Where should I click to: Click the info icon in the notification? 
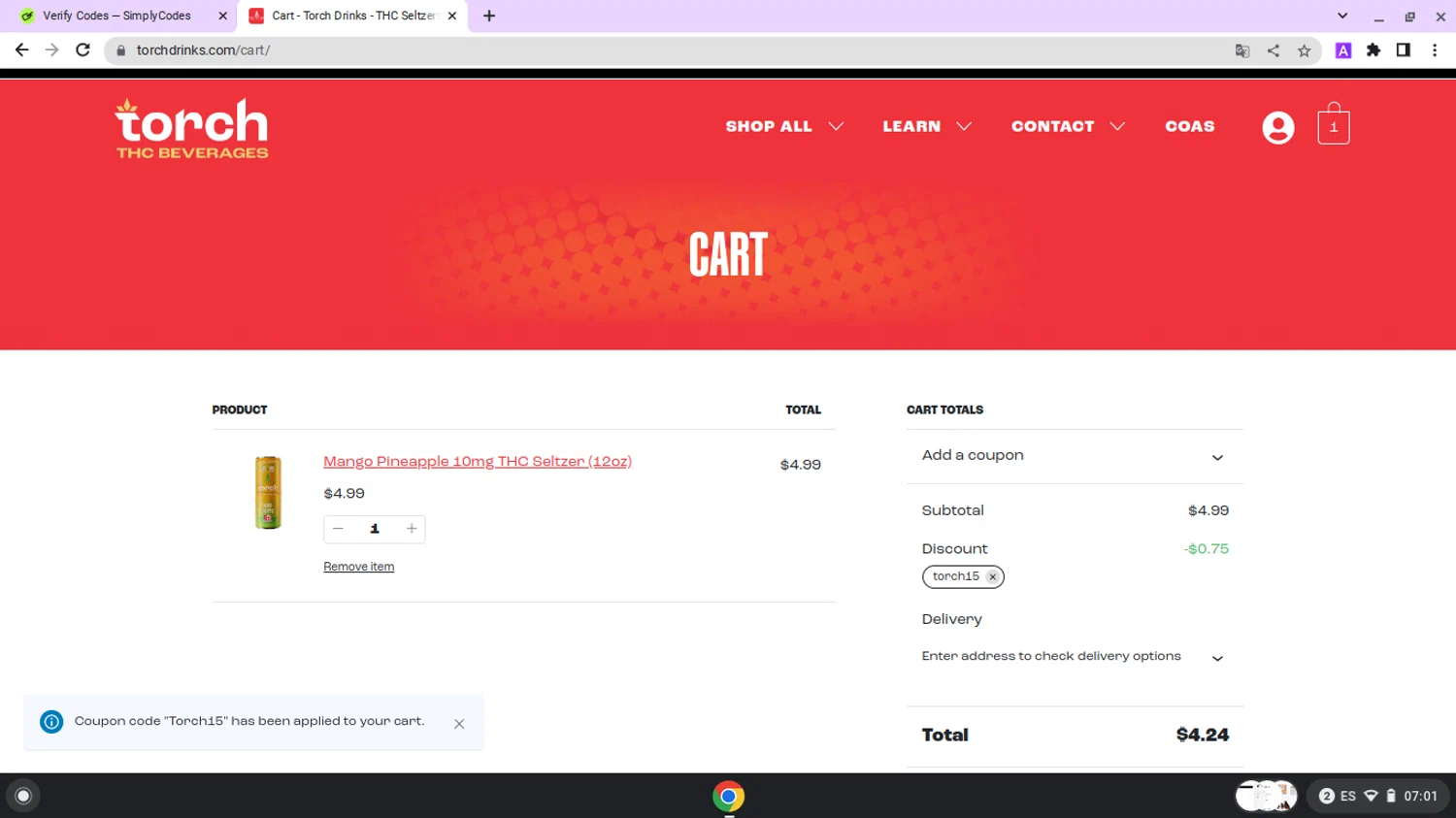(x=51, y=722)
